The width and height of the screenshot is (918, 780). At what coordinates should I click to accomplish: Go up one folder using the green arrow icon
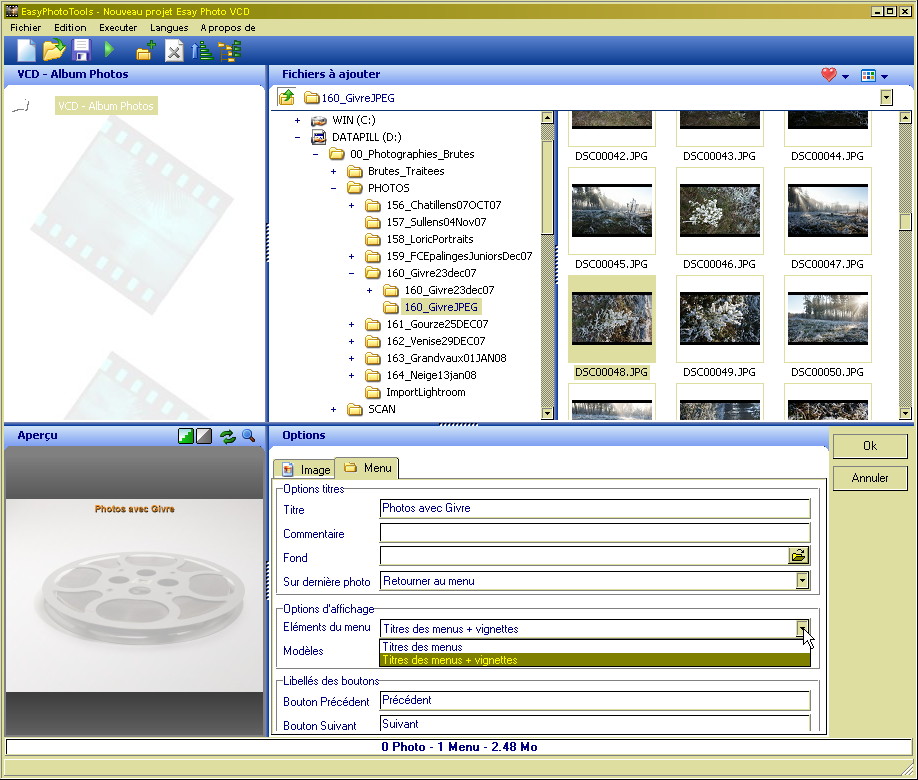click(287, 97)
